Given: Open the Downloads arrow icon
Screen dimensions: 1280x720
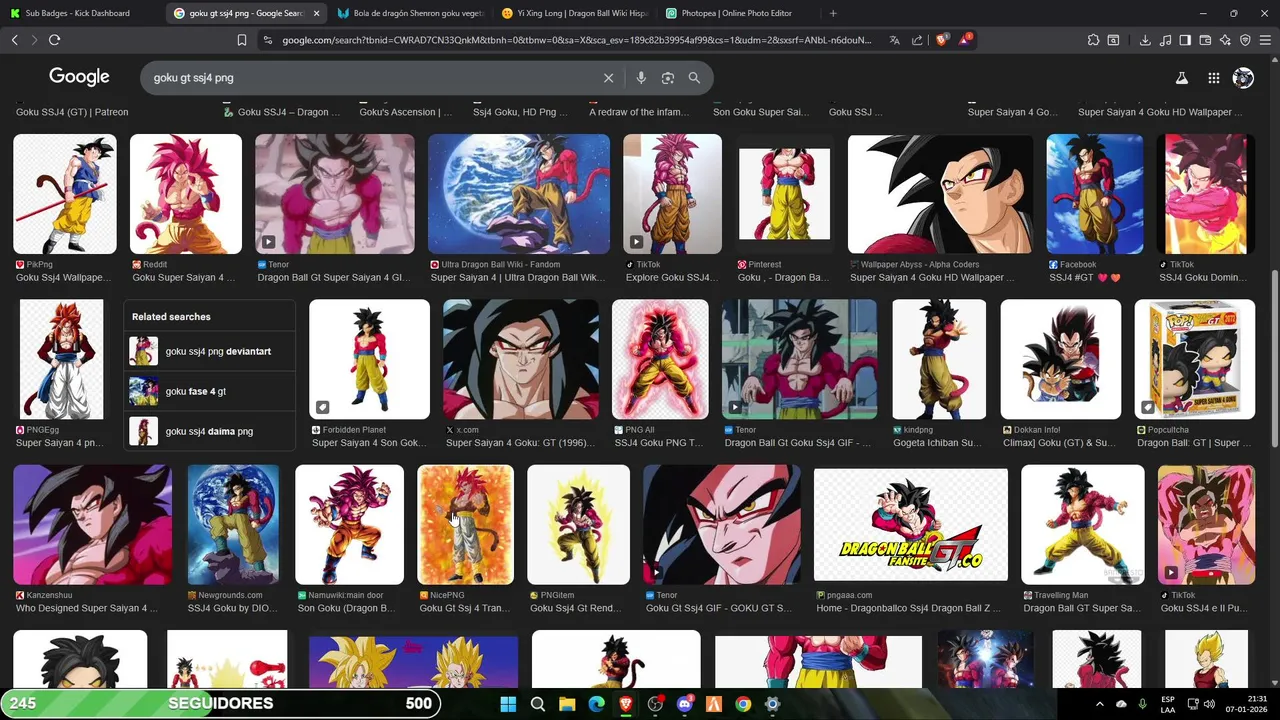Looking at the screenshot, I should (x=1145, y=40).
